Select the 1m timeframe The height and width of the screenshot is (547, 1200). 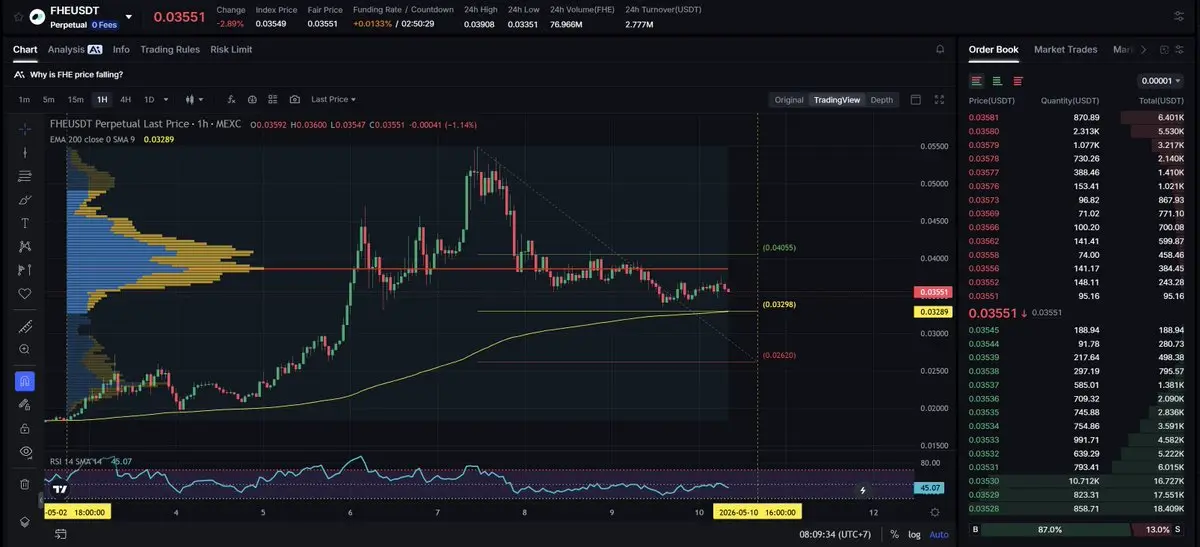click(x=24, y=99)
